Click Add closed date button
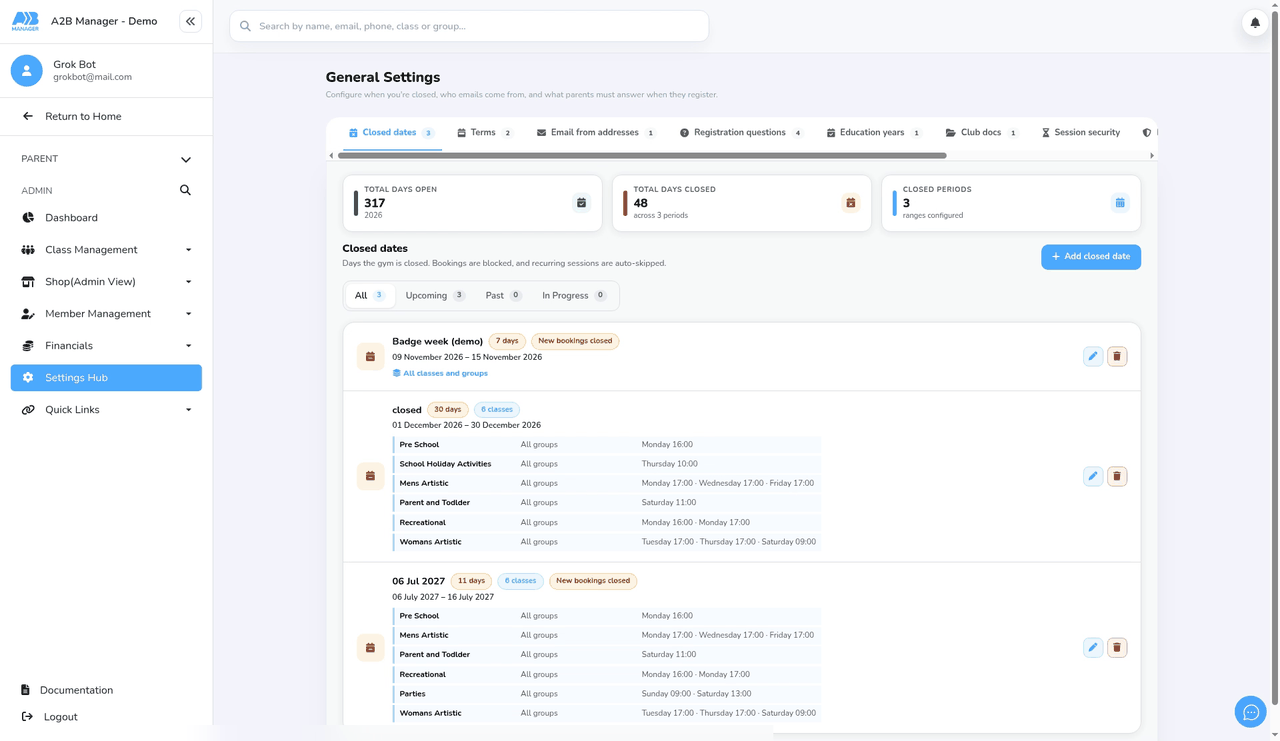This screenshot has height=741, width=1280. pos(1091,257)
